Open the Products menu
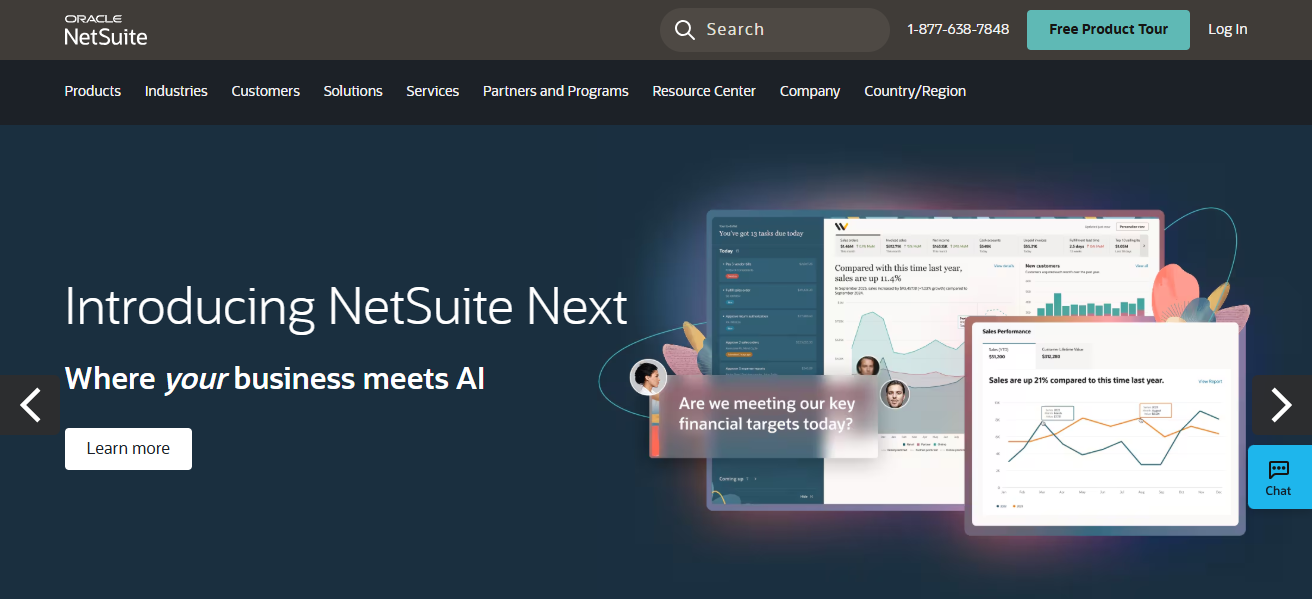Screen dimensions: 1312x599 tap(92, 91)
